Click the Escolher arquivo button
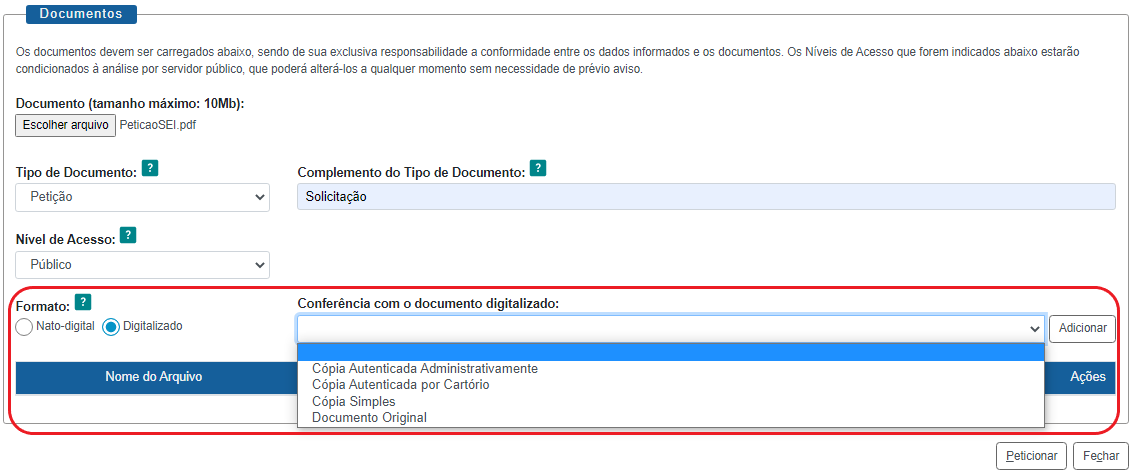 coord(64,125)
